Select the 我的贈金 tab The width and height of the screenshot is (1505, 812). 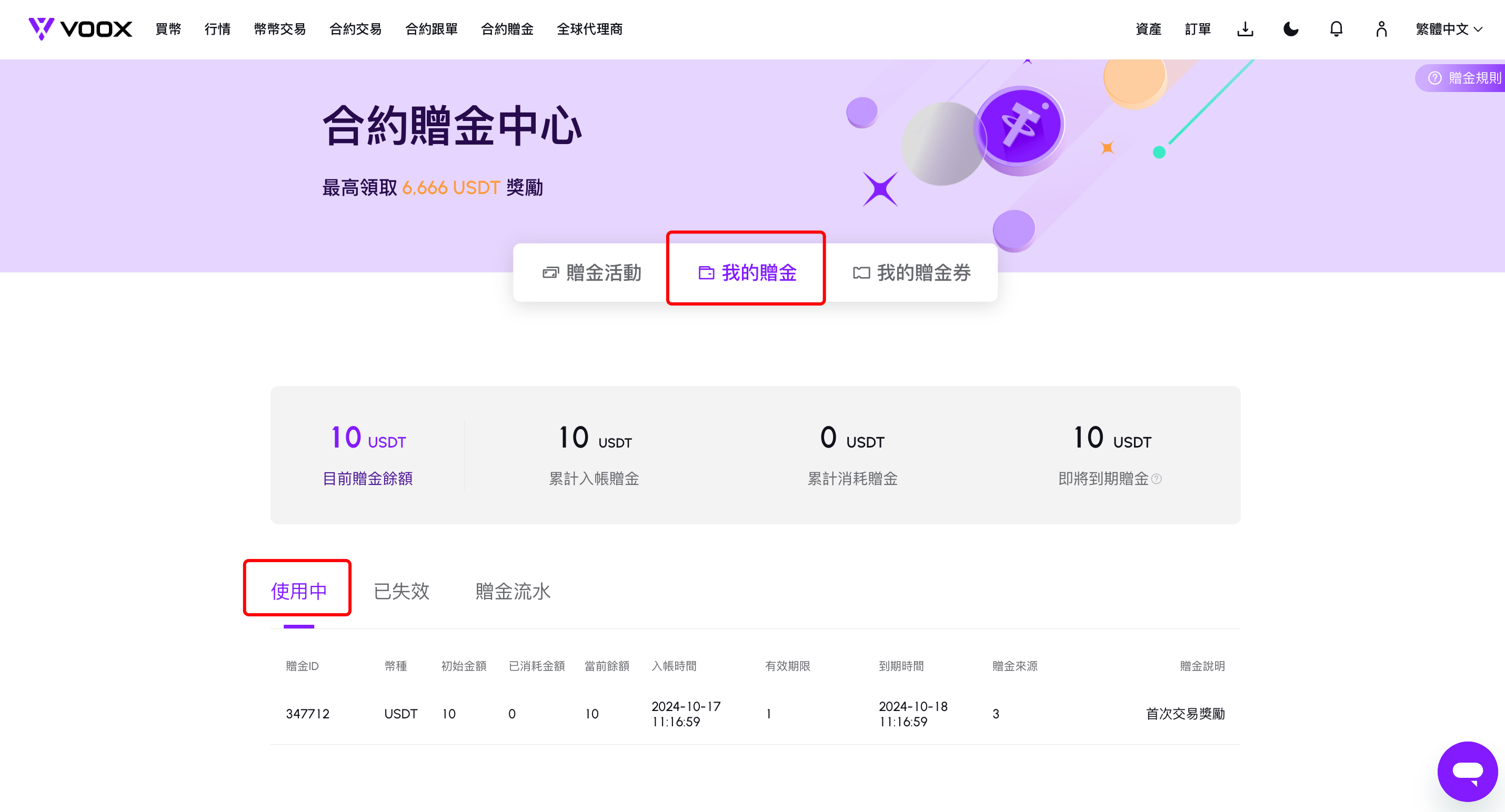[x=747, y=272]
